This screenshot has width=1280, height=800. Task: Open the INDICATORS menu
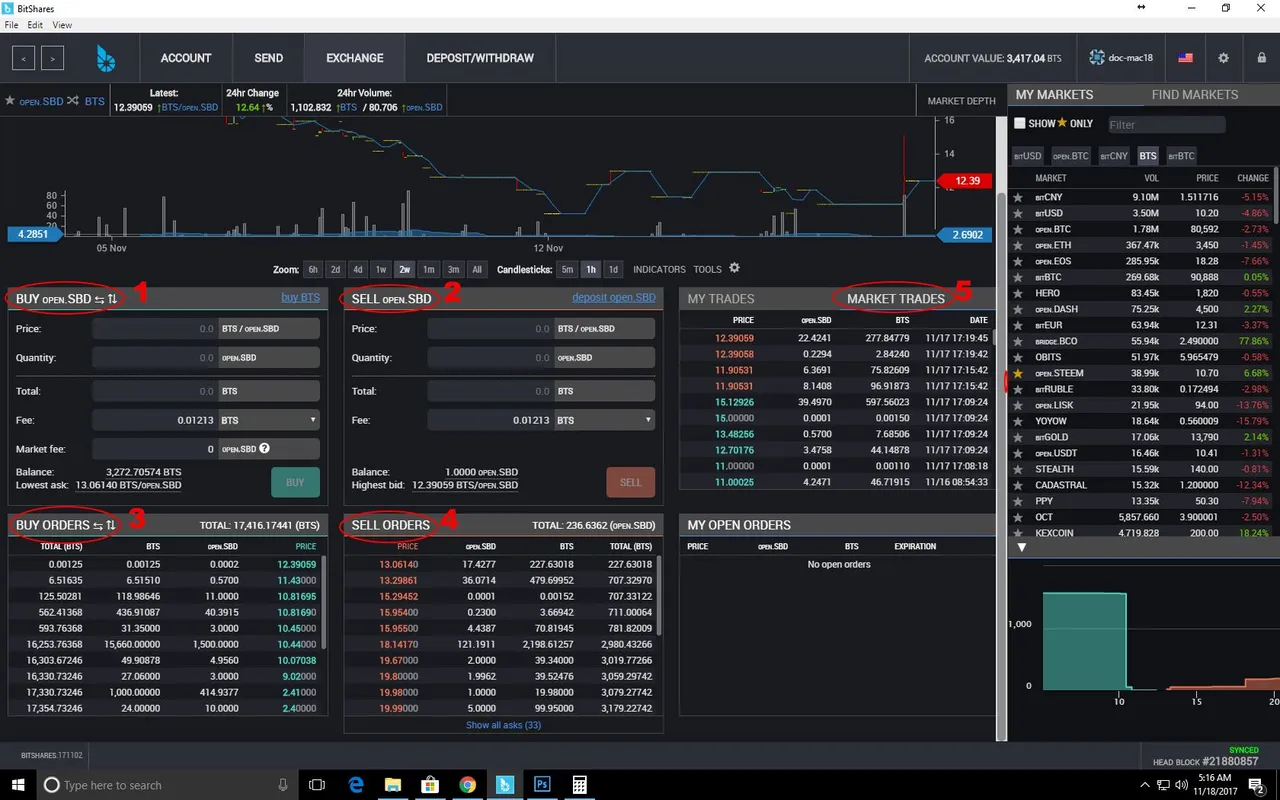click(659, 269)
